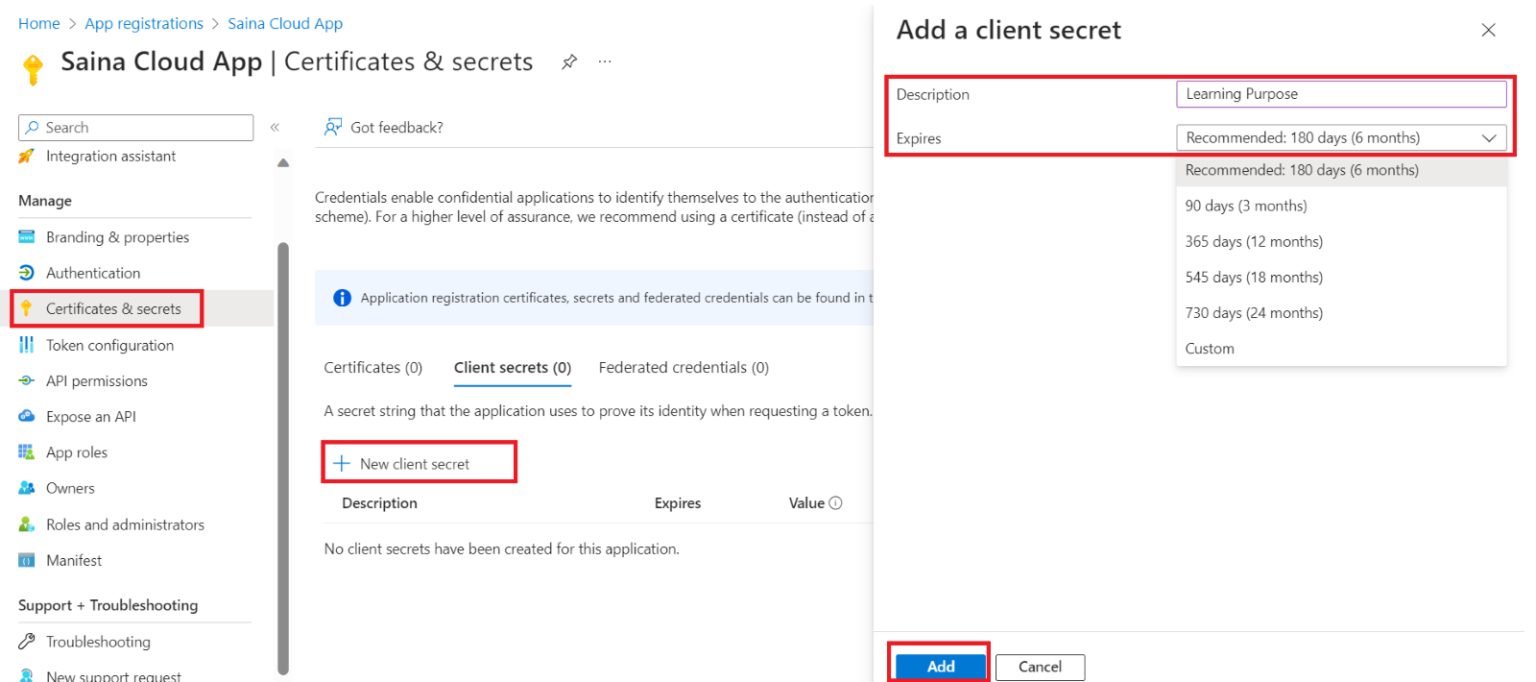Pin the Certificates & secrets page
This screenshot has height=682, width=1536.
tap(569, 61)
